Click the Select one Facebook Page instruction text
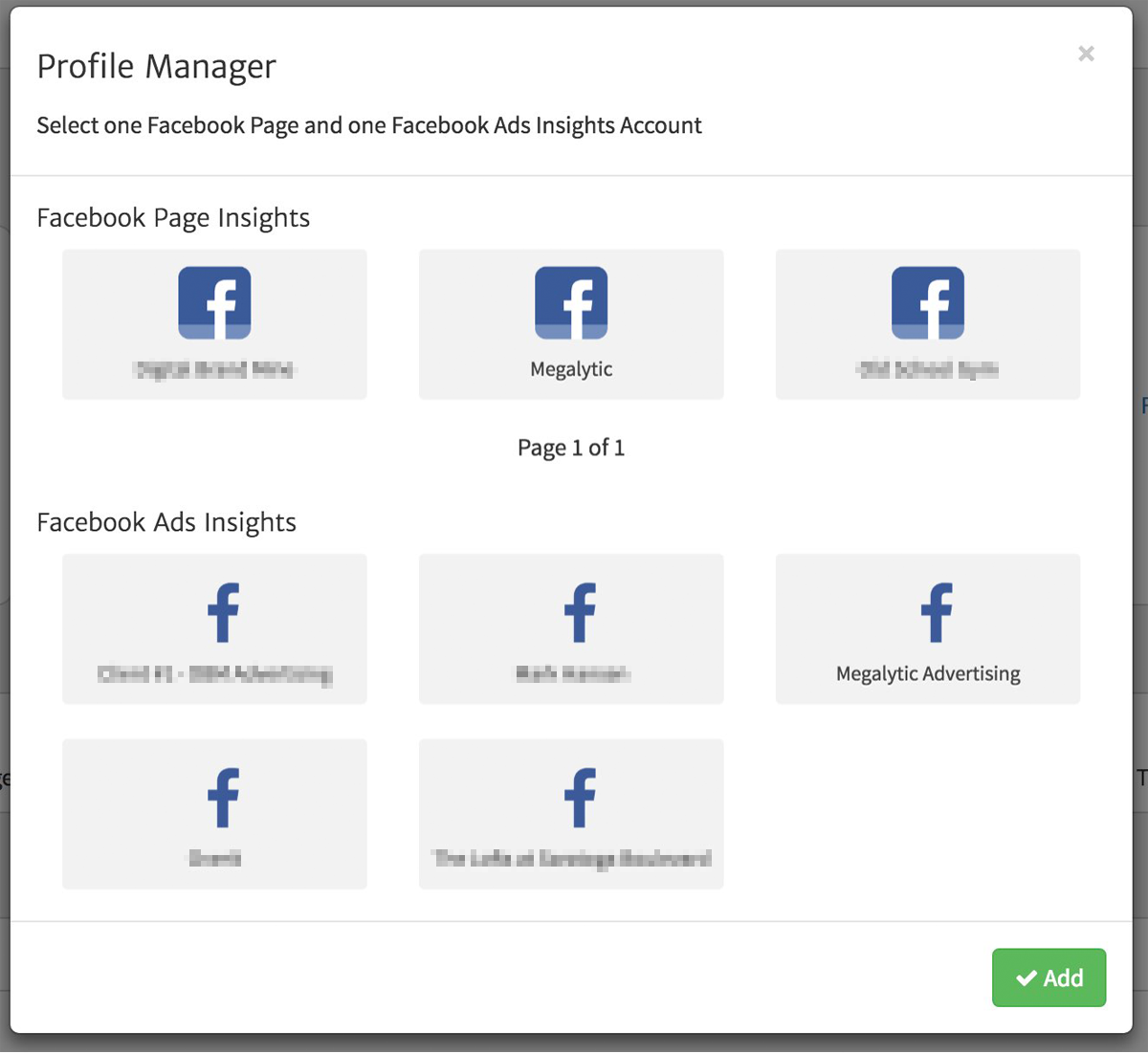This screenshot has height=1054, width=1148. [368, 125]
